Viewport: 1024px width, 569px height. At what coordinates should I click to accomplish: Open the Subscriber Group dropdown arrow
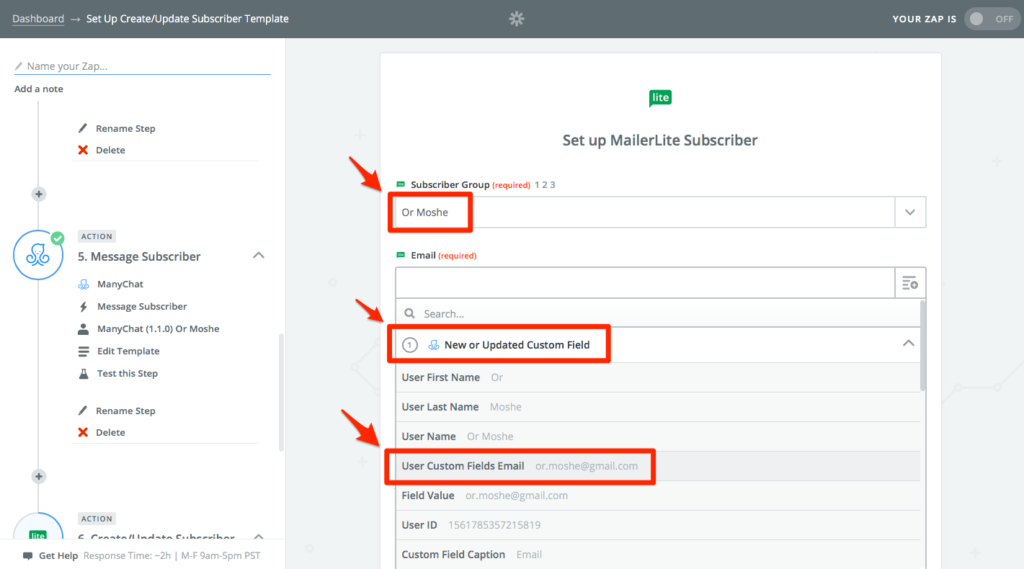point(910,212)
